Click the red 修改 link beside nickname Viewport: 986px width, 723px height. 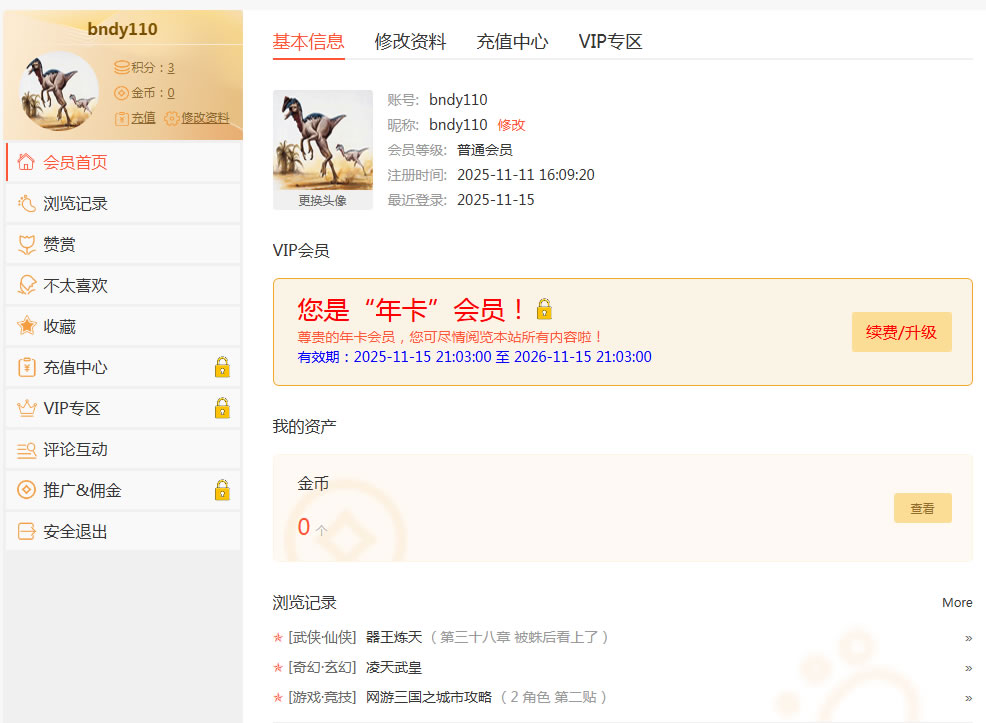pos(511,125)
